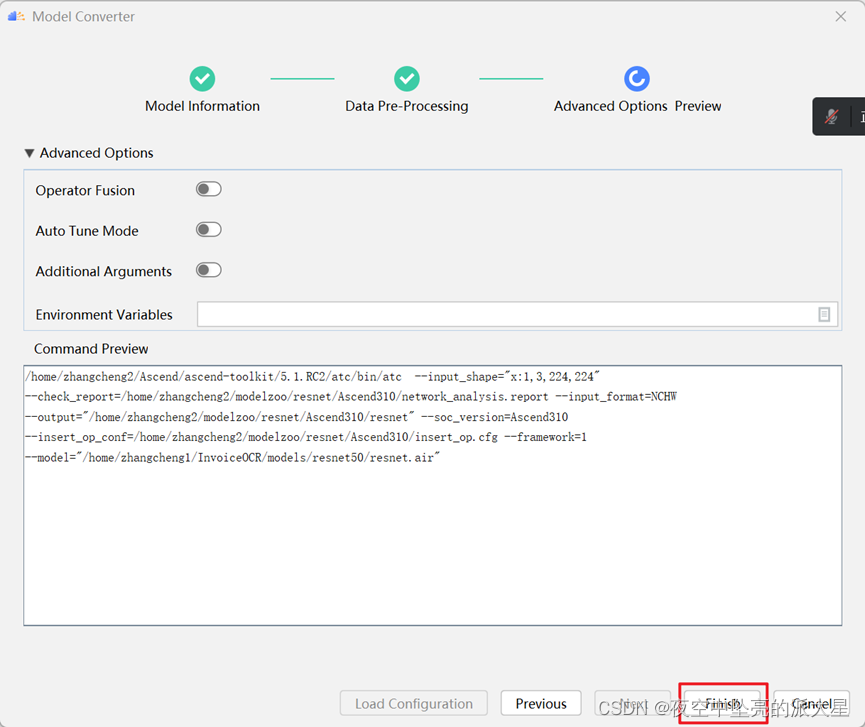Click the Model Information completed step checkmark
Image resolution: width=865 pixels, height=727 pixels.
coord(202,79)
